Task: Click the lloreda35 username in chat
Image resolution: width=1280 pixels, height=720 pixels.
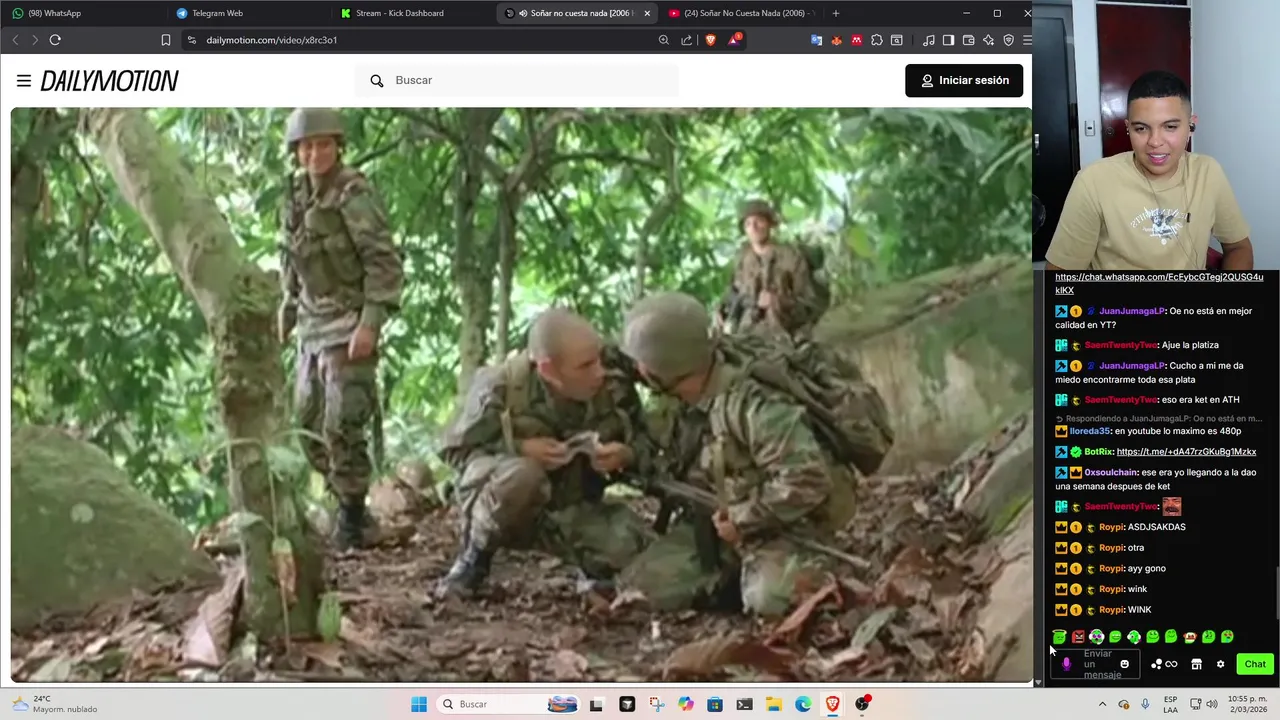Action: [1090, 431]
